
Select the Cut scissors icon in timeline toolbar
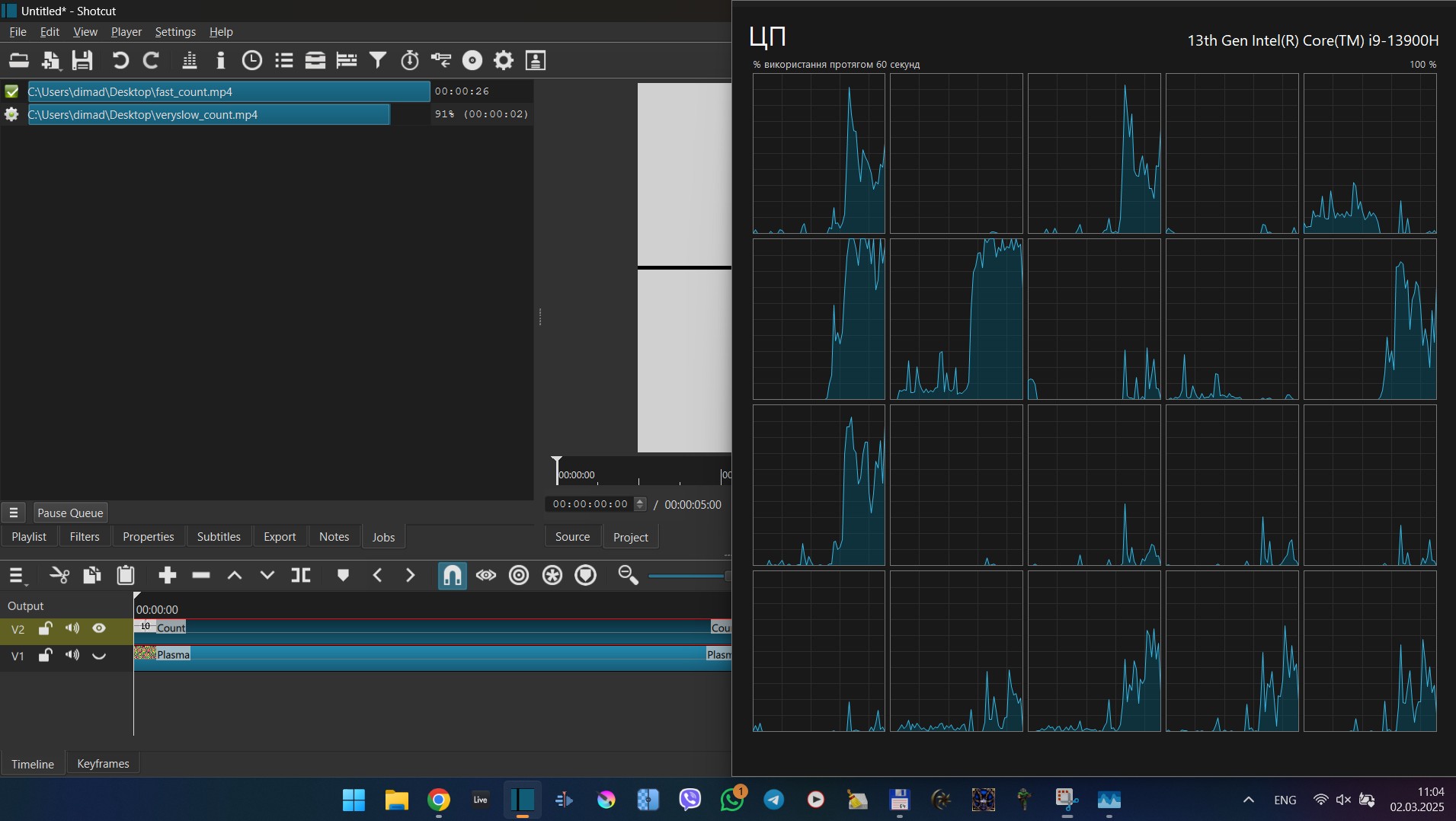(x=59, y=575)
